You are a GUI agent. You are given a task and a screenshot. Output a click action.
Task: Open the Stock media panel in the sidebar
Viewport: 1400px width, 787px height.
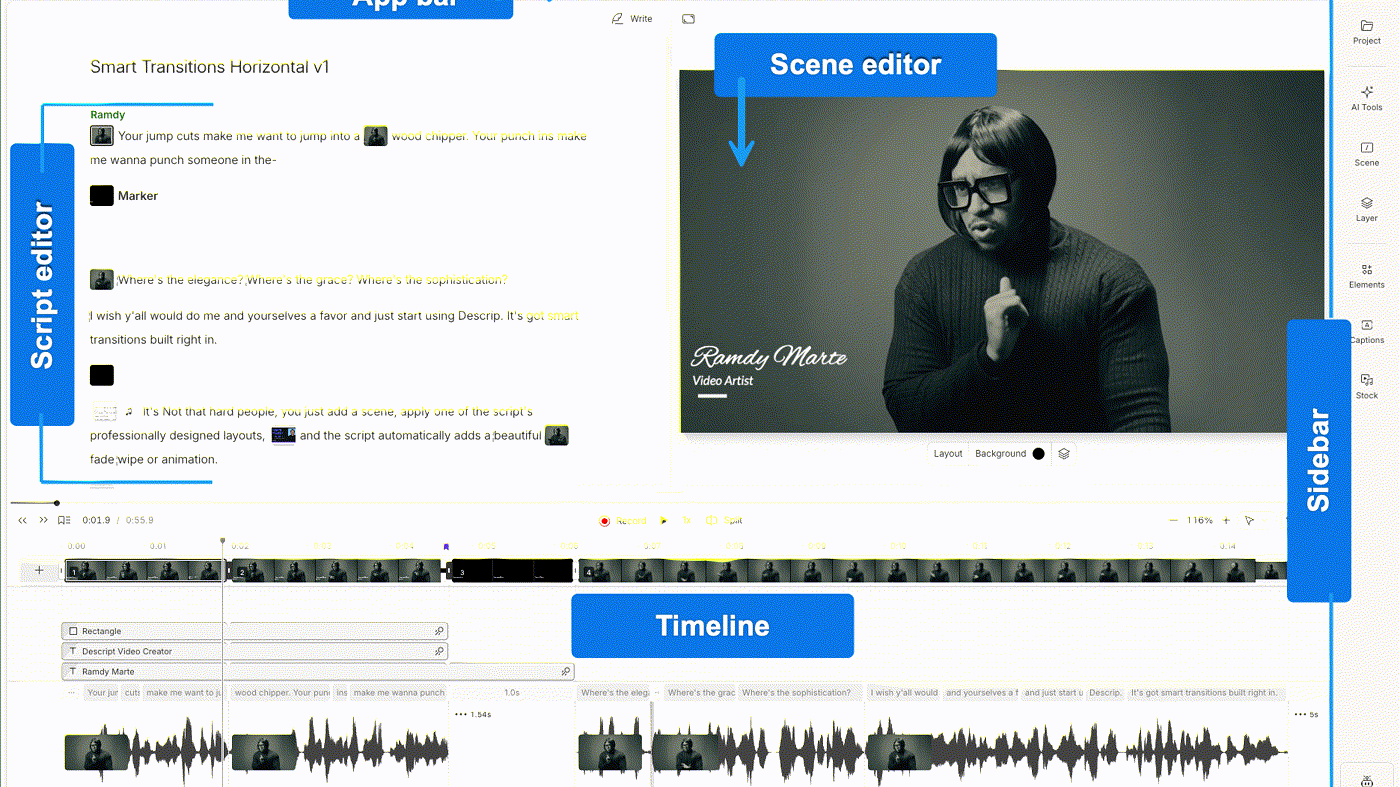(1366, 387)
